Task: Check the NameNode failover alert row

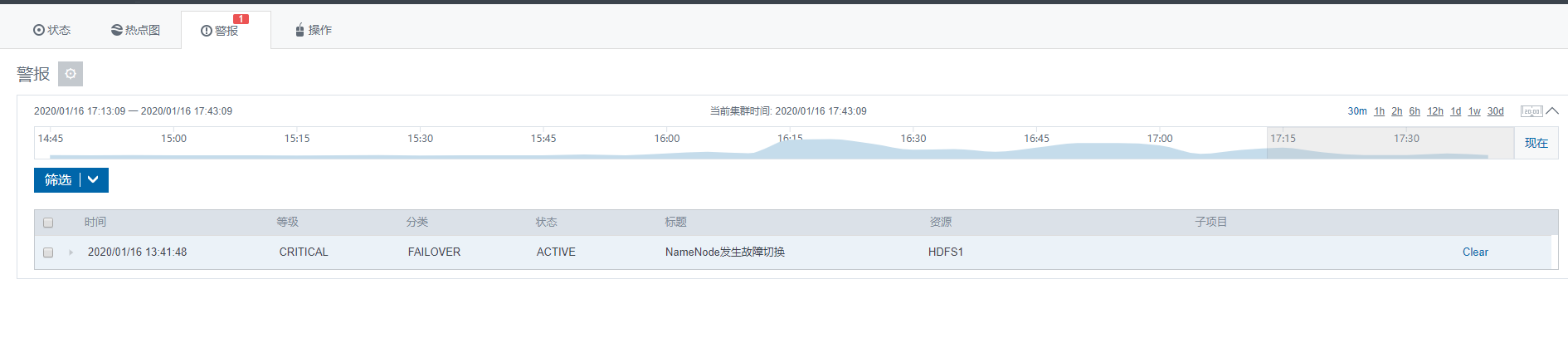Action: (x=48, y=252)
